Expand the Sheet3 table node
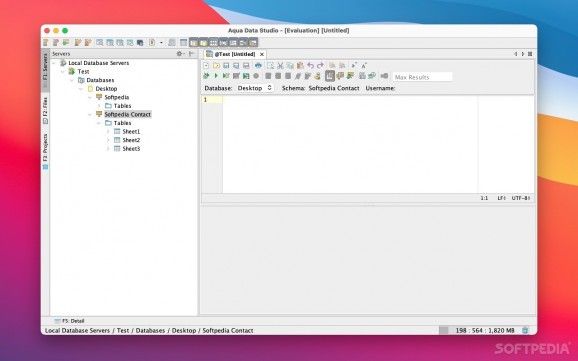Image resolution: width=578 pixels, height=361 pixels. (x=108, y=149)
